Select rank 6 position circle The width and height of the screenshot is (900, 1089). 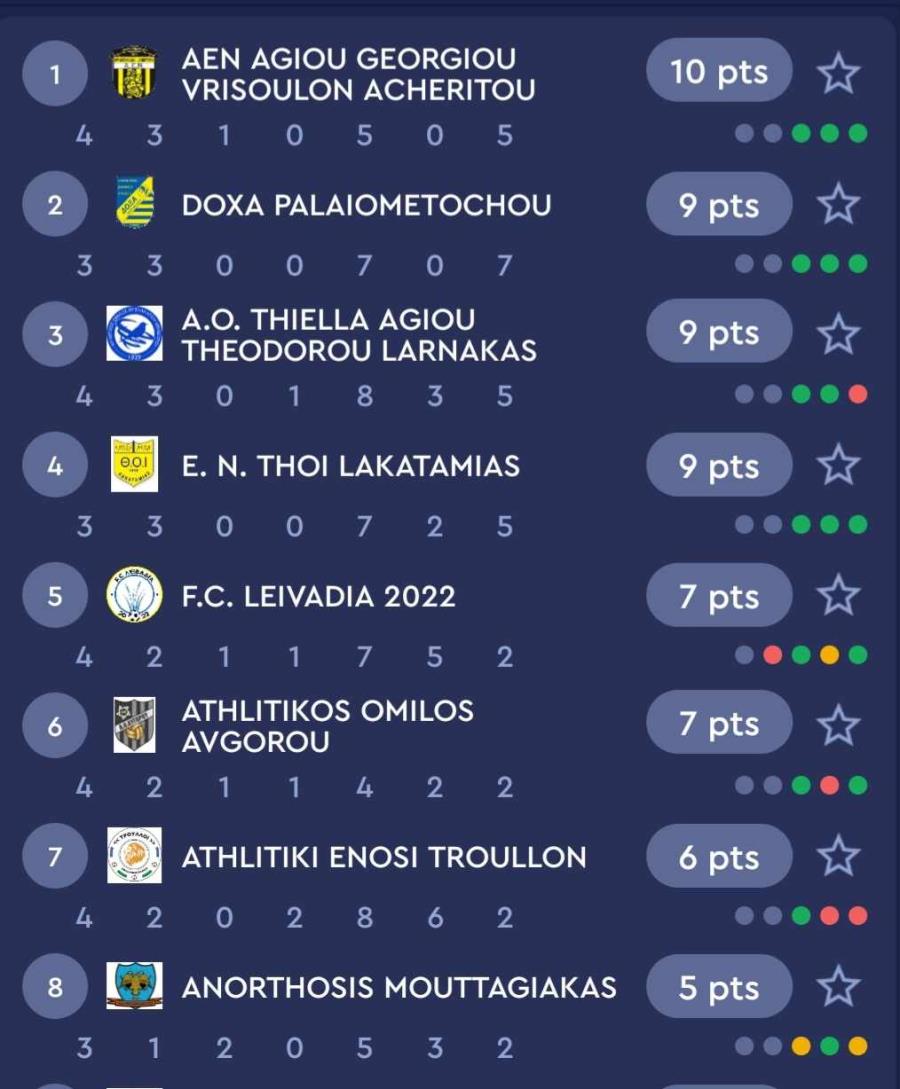click(55, 726)
